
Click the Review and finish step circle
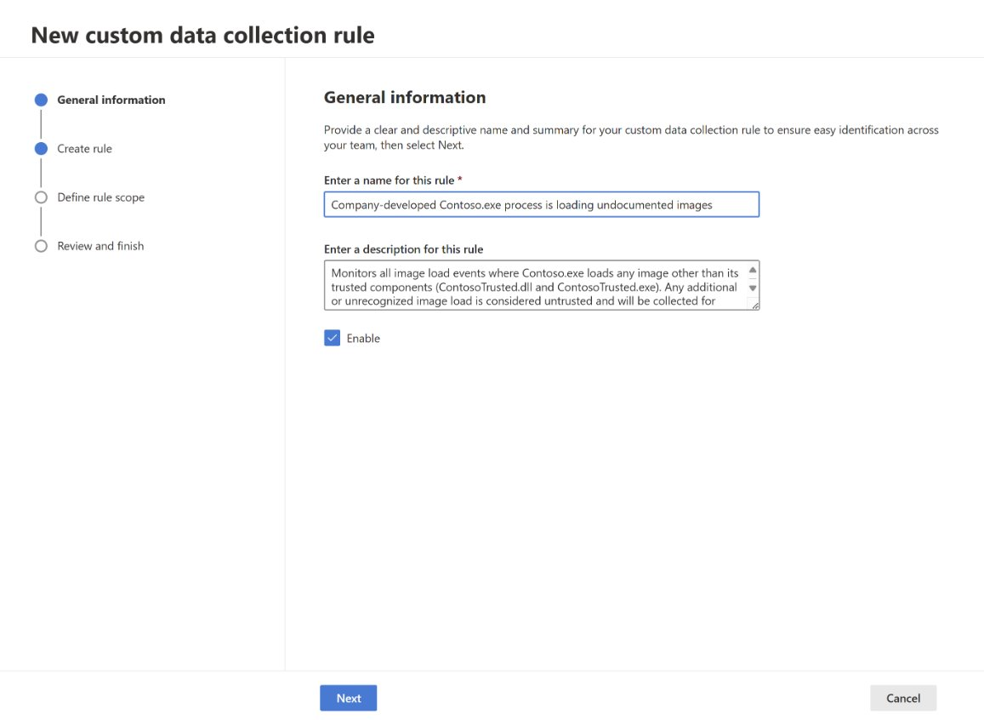click(x=41, y=246)
